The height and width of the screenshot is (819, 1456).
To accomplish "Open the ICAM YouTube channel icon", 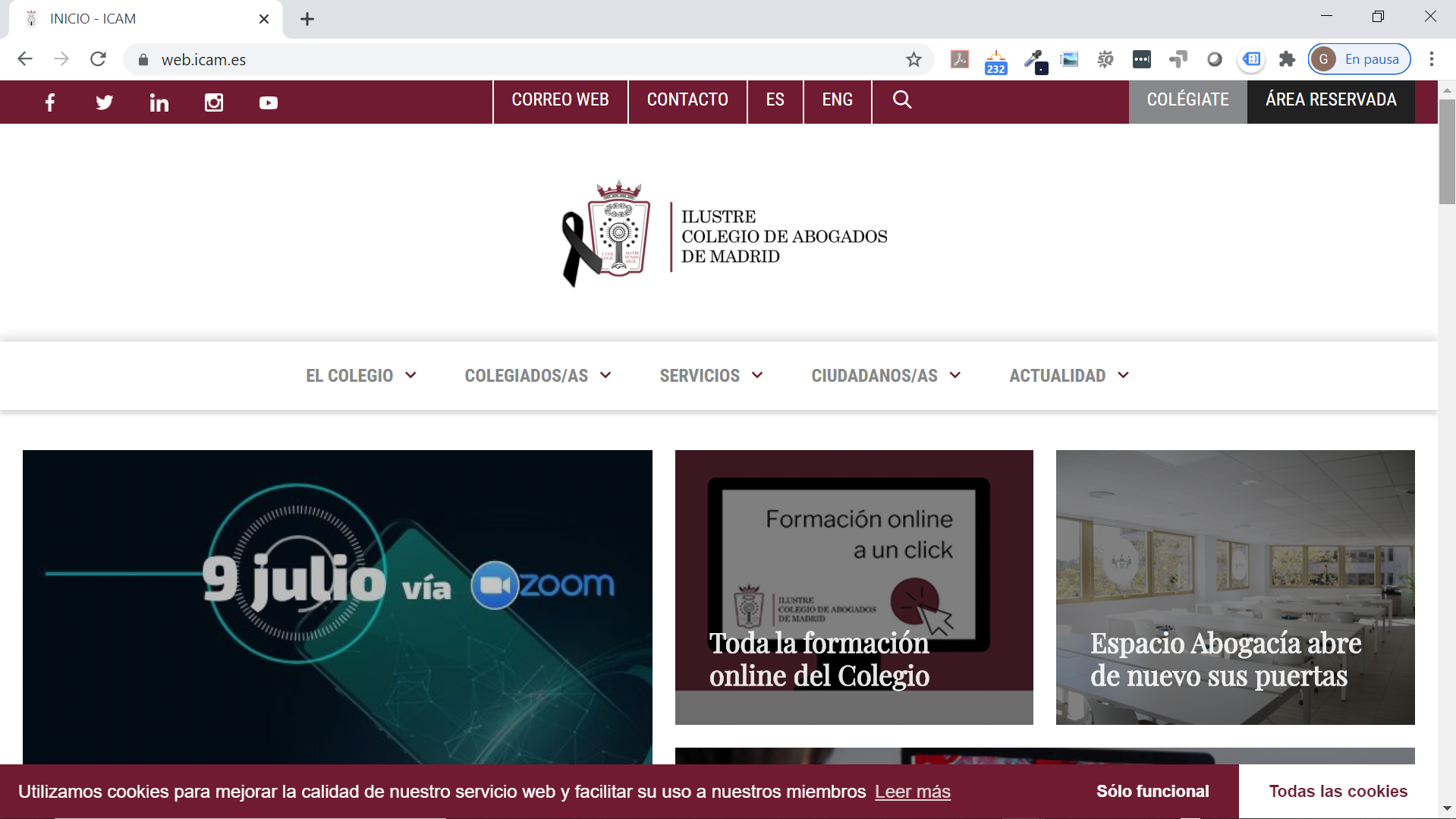I will [x=269, y=102].
